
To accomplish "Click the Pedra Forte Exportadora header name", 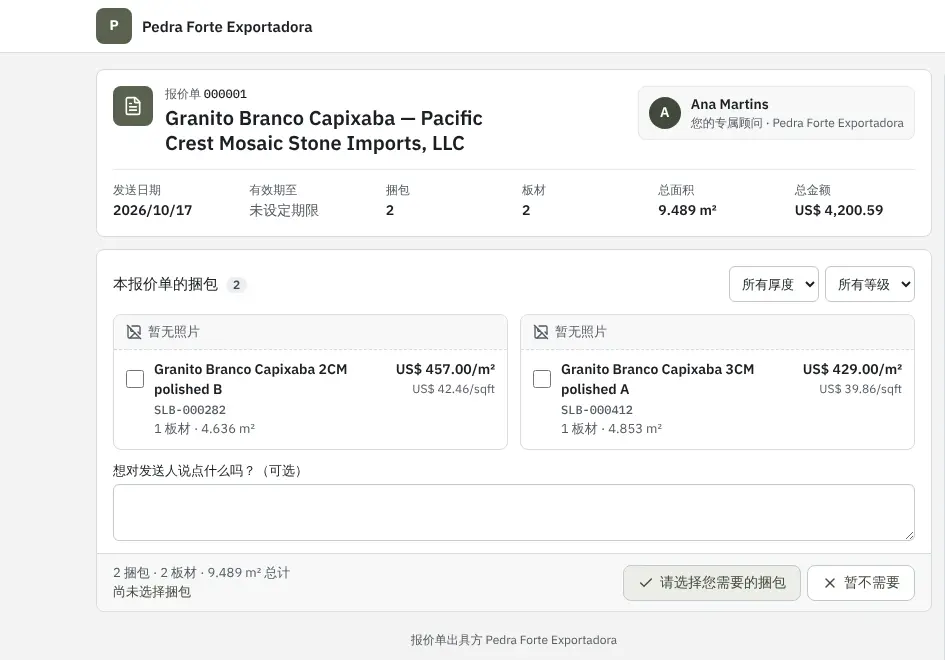I will point(227,27).
